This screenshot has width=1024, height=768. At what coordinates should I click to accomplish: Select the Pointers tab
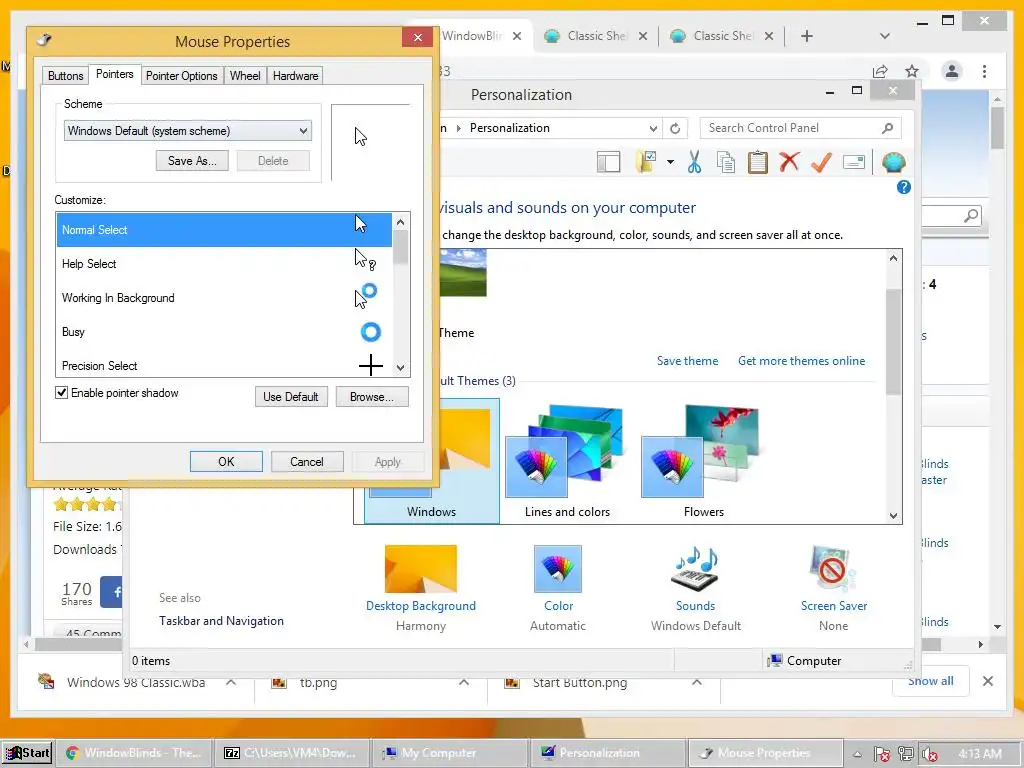click(114, 74)
